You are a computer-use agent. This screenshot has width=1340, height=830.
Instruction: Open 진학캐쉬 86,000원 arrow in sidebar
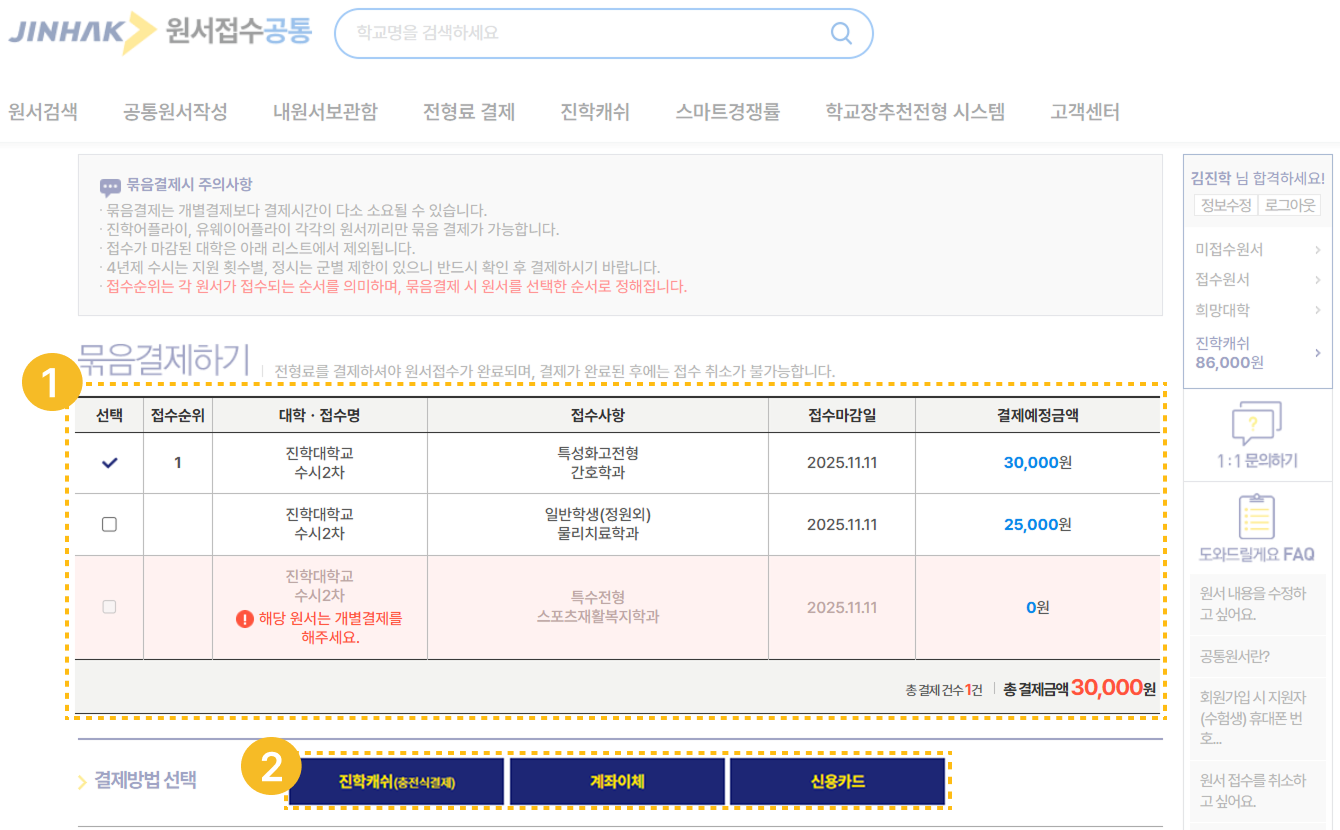(x=1318, y=352)
